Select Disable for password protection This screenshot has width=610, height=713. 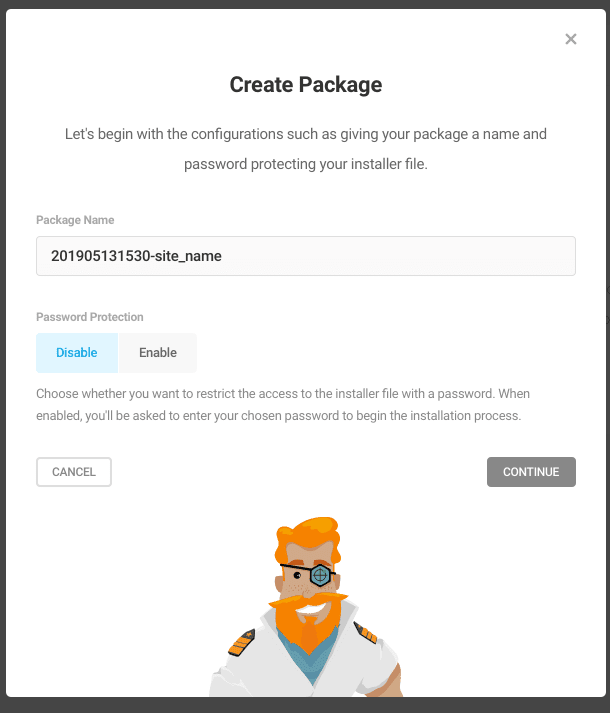[77, 353]
